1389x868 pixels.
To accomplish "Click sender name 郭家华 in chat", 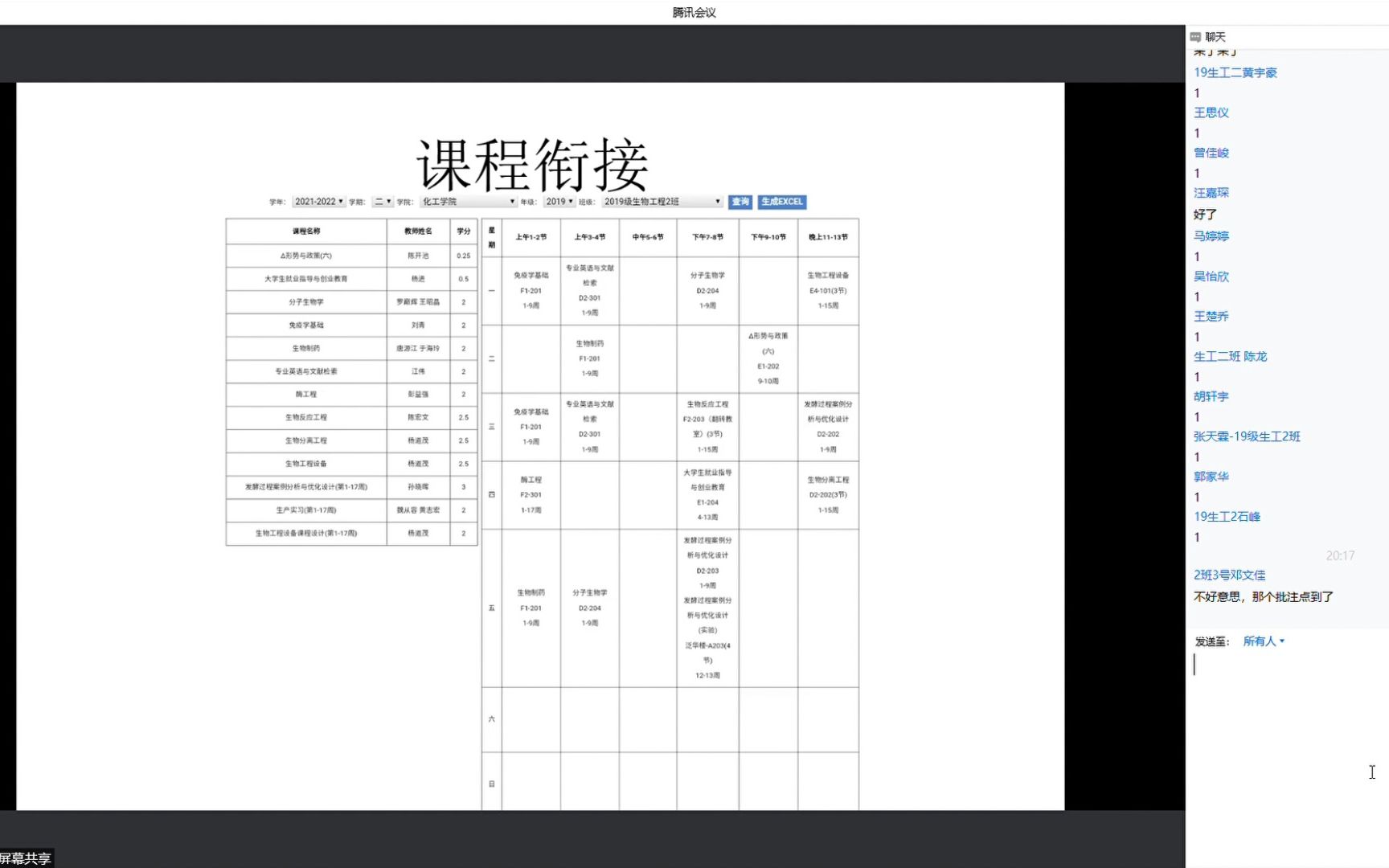I will 1211,477.
